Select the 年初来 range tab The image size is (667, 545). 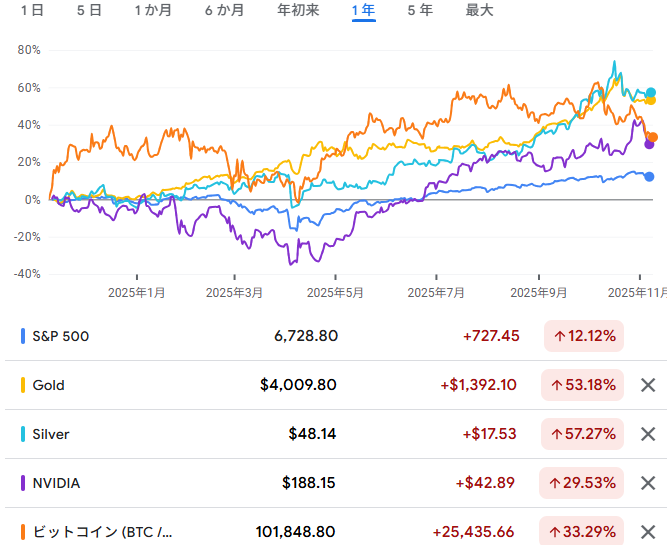[x=298, y=10]
